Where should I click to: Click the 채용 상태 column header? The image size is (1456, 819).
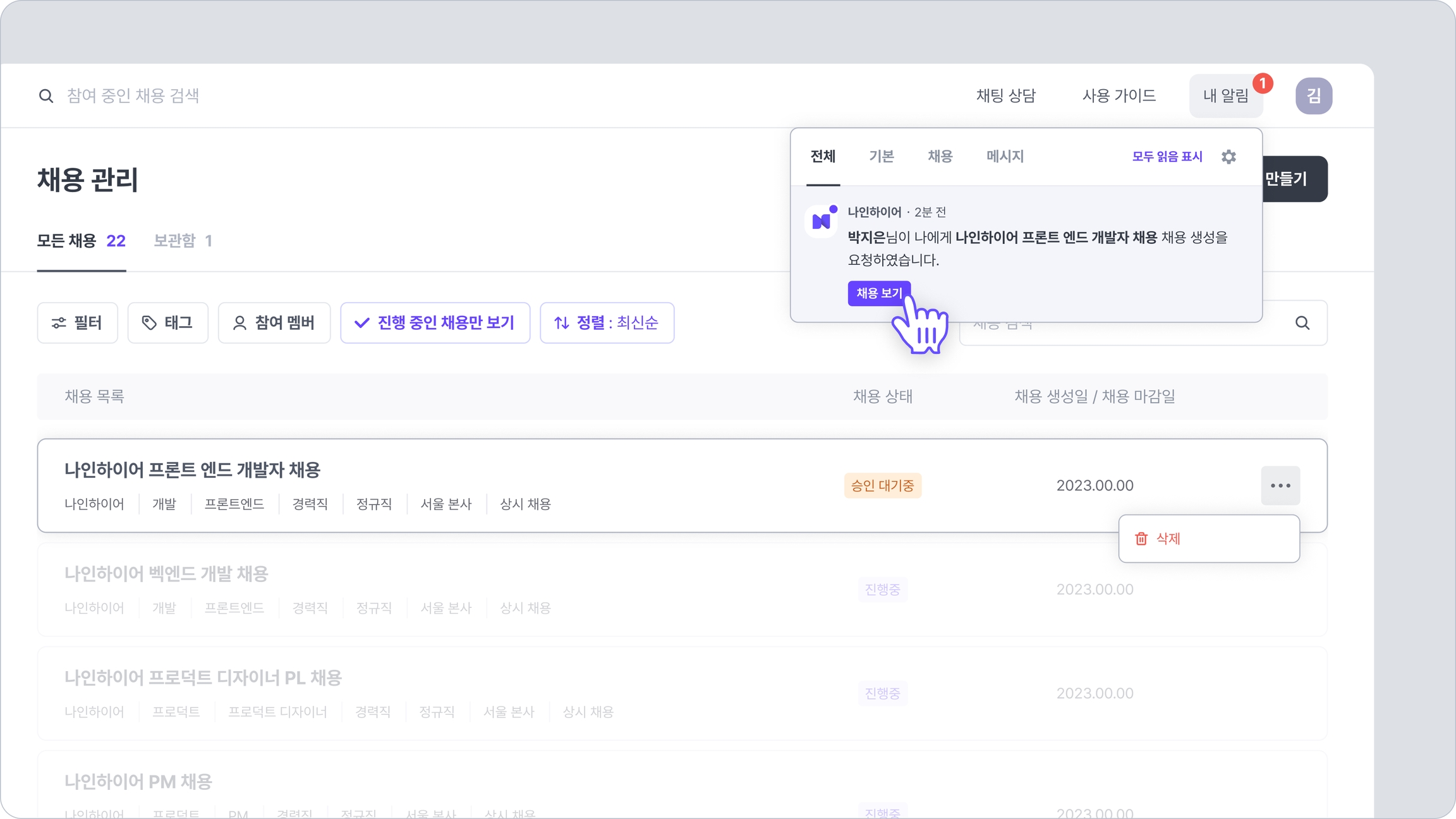click(x=882, y=396)
